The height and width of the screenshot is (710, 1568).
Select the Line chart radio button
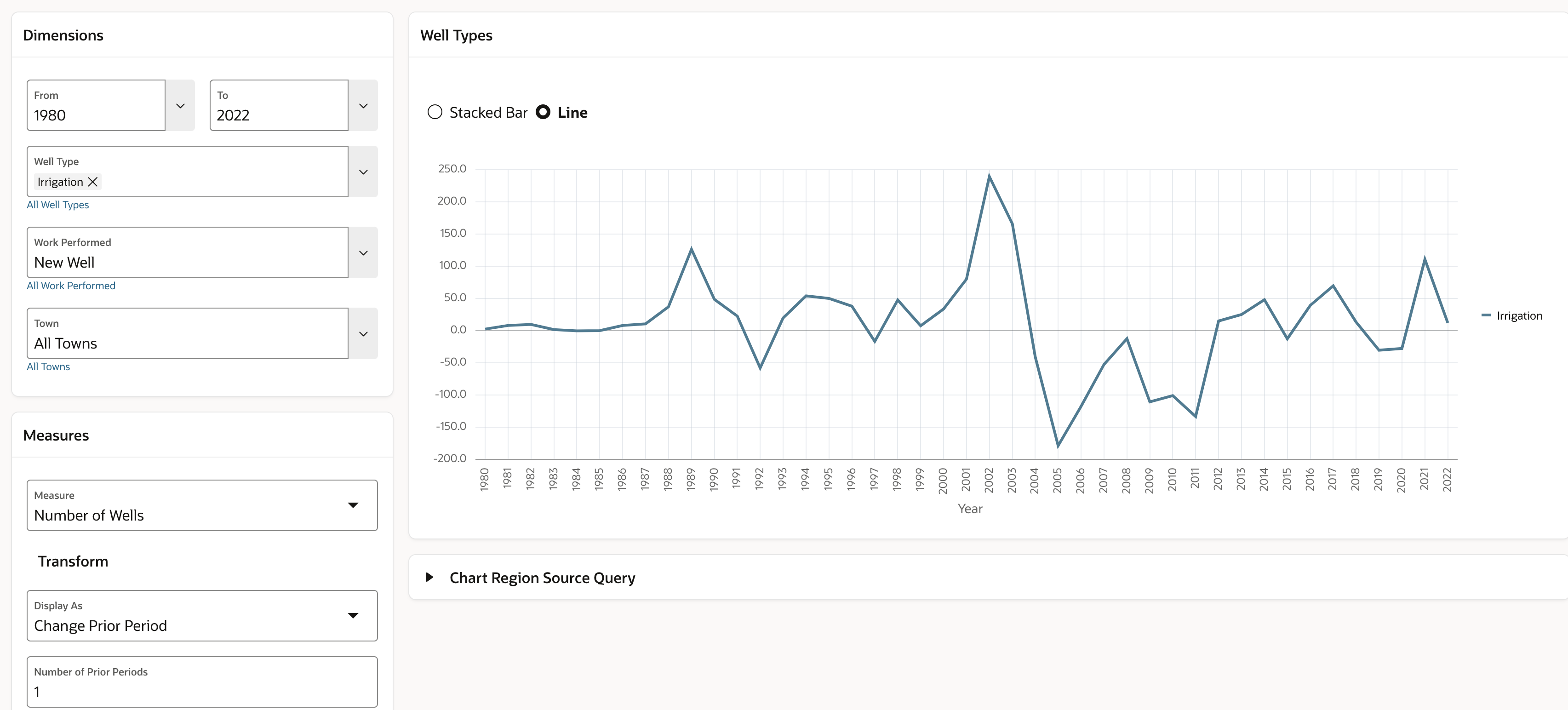tap(543, 112)
